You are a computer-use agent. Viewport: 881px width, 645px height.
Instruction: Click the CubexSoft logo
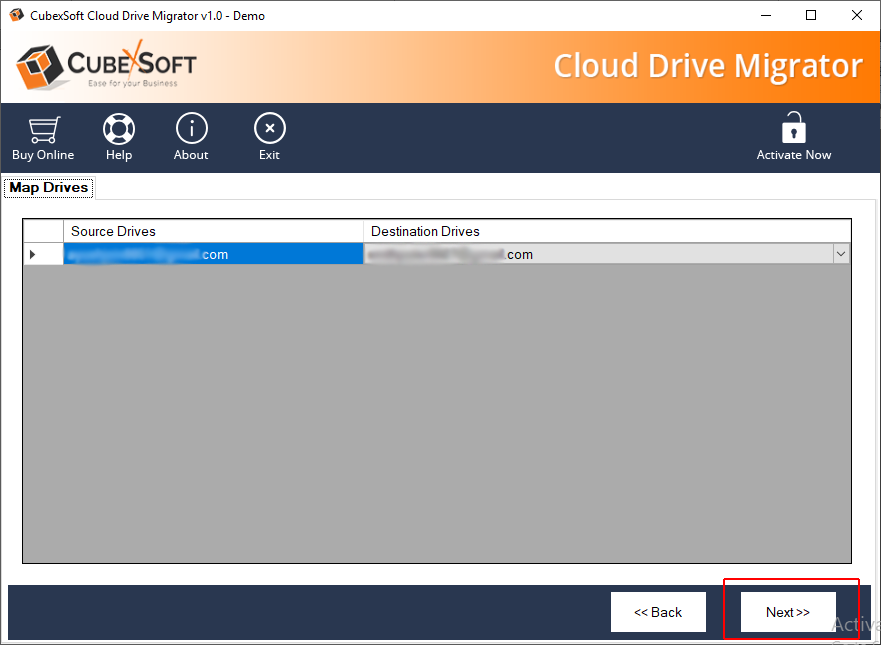(x=106, y=66)
